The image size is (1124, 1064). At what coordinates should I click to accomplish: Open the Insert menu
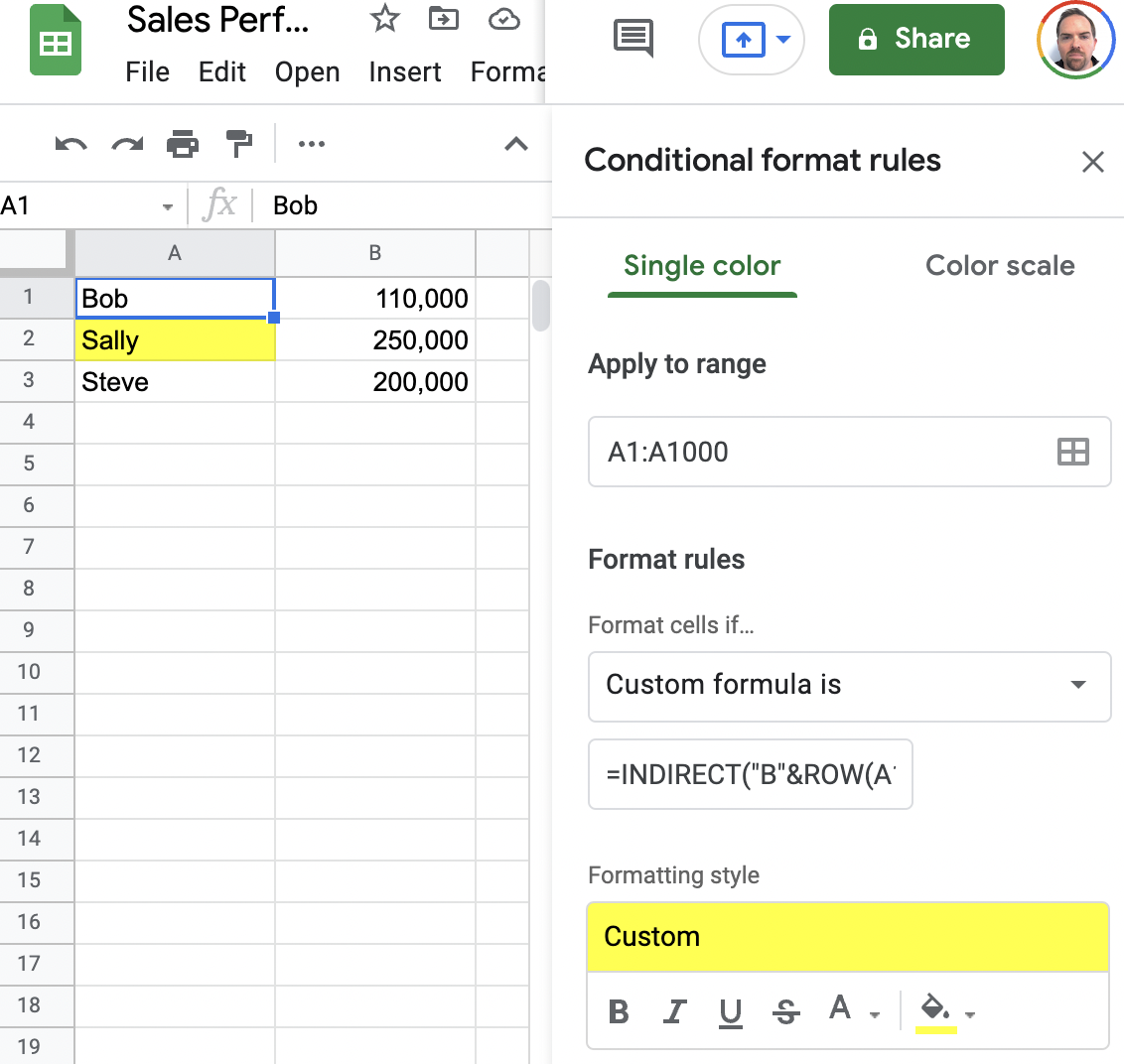pyautogui.click(x=405, y=71)
